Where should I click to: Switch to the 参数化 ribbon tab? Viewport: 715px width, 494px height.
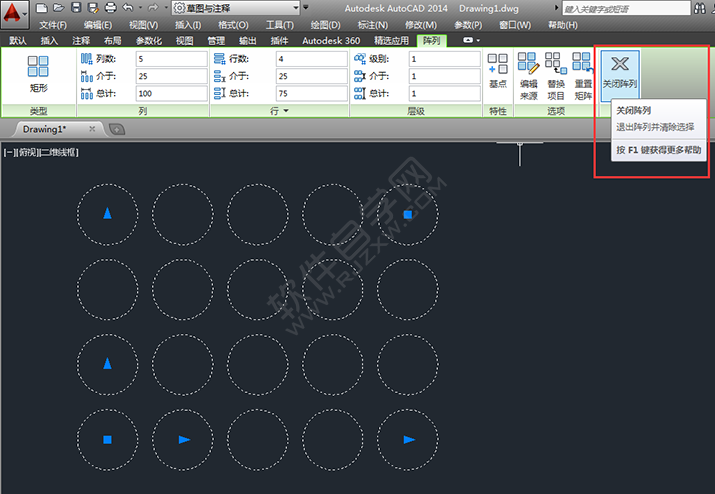click(148, 41)
